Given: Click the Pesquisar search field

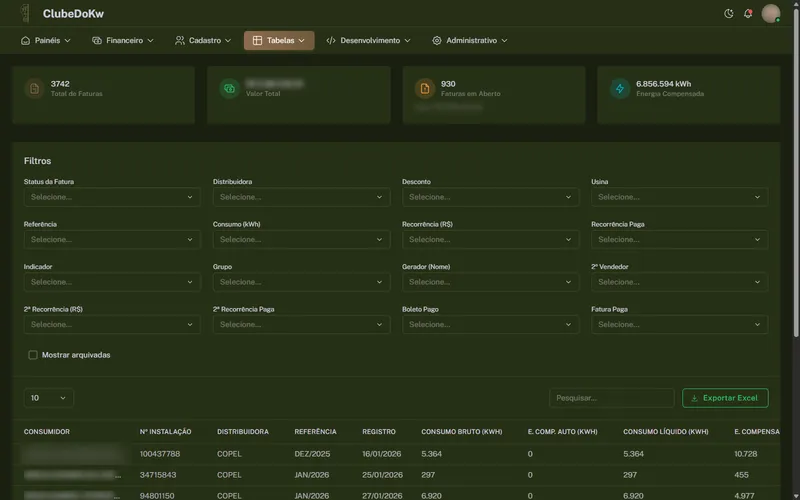Looking at the screenshot, I should click(x=612, y=398).
